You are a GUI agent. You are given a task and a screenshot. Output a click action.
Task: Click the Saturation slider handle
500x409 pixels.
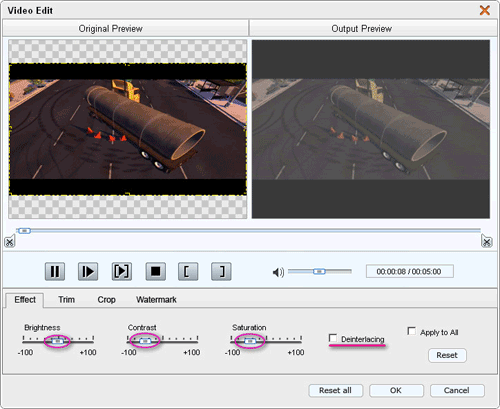[250, 341]
